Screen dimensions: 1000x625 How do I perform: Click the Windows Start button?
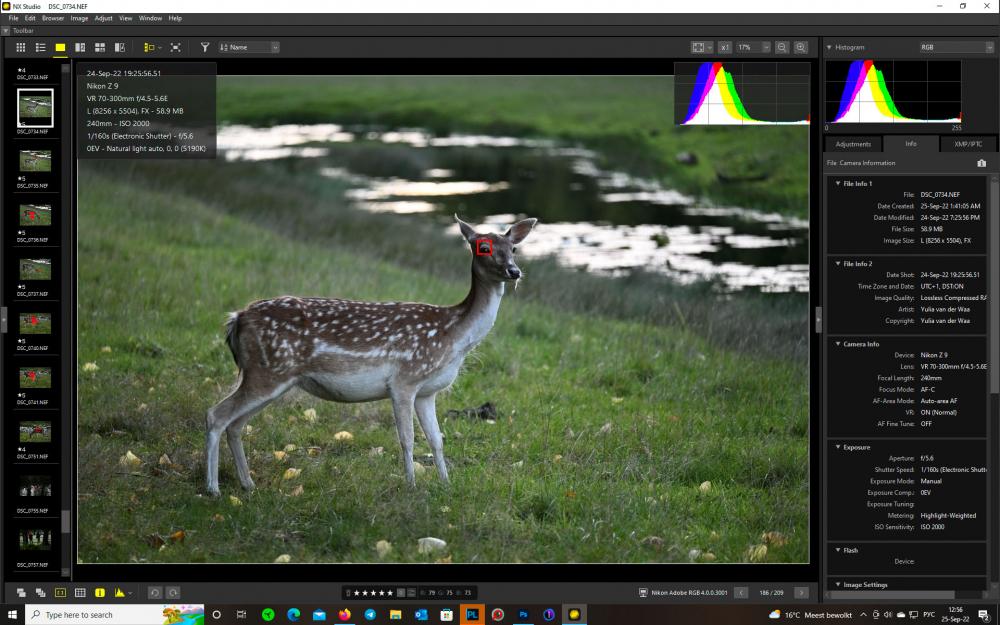pyautogui.click(x=12, y=614)
